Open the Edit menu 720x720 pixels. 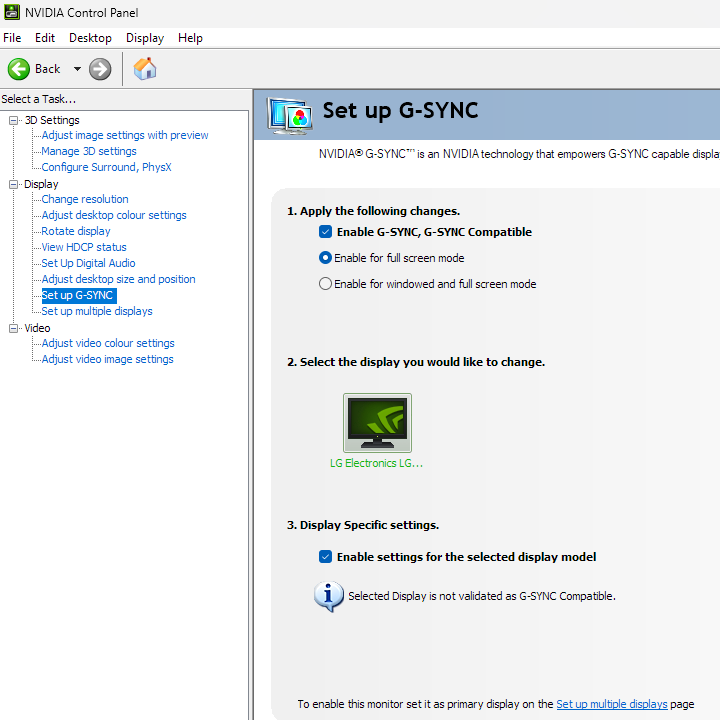click(x=45, y=38)
